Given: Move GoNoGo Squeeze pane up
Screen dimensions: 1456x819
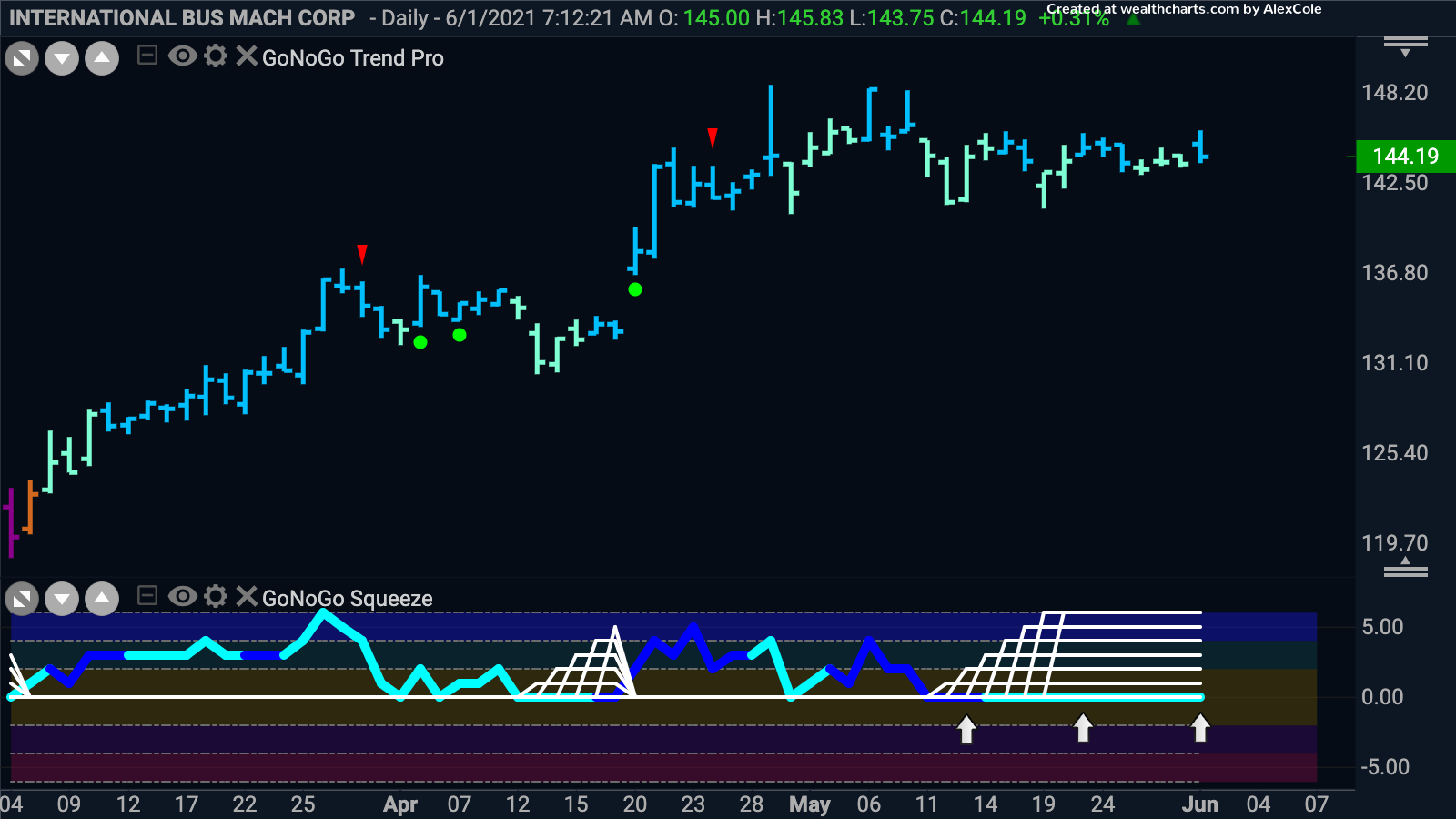Looking at the screenshot, I should 102,599.
